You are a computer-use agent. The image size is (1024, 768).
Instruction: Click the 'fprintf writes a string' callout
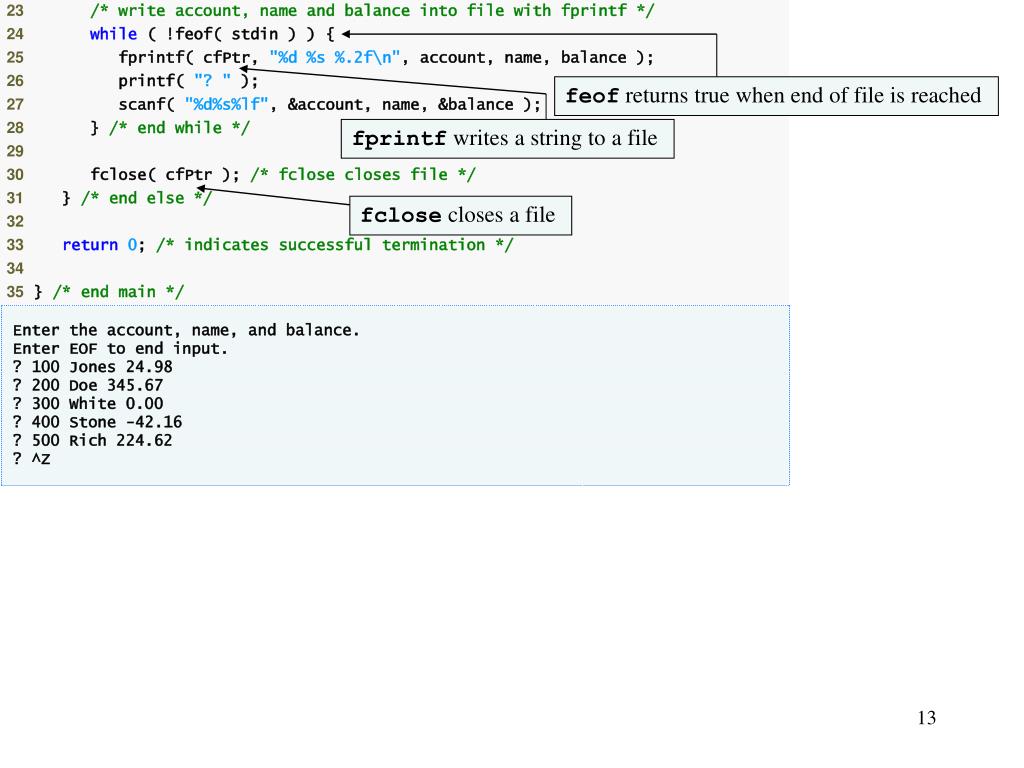click(507, 138)
